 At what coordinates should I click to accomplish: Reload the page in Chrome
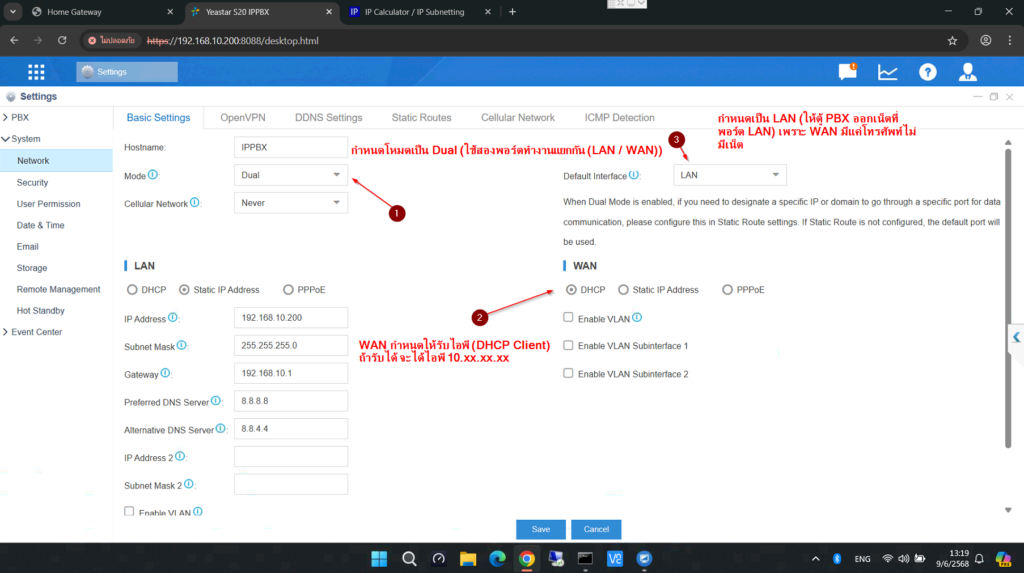pyautogui.click(x=62, y=41)
